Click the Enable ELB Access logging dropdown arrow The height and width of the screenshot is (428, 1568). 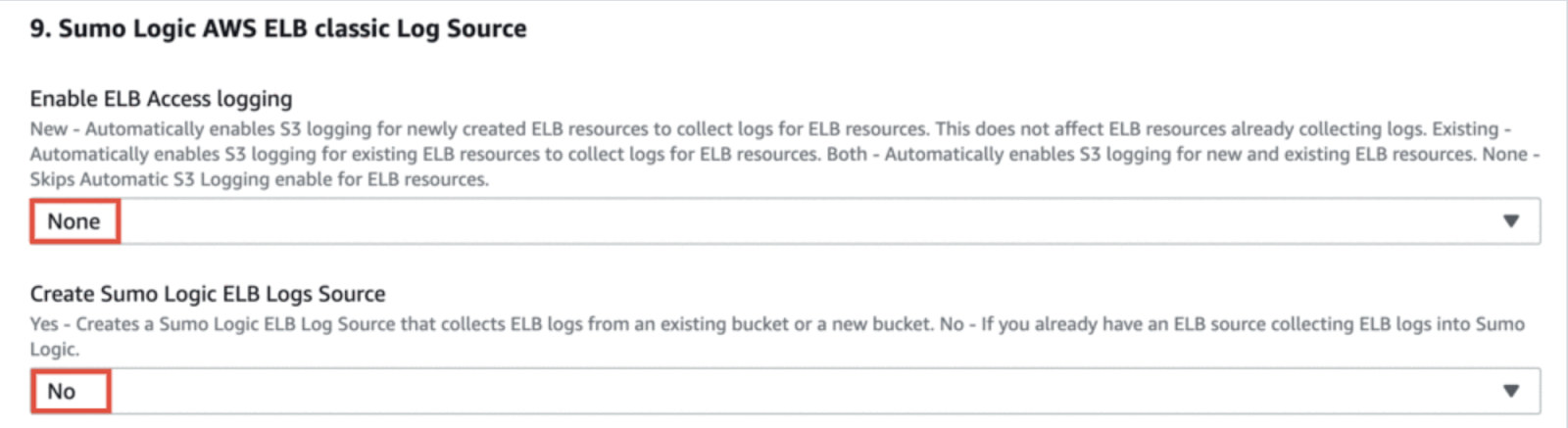[1510, 221]
